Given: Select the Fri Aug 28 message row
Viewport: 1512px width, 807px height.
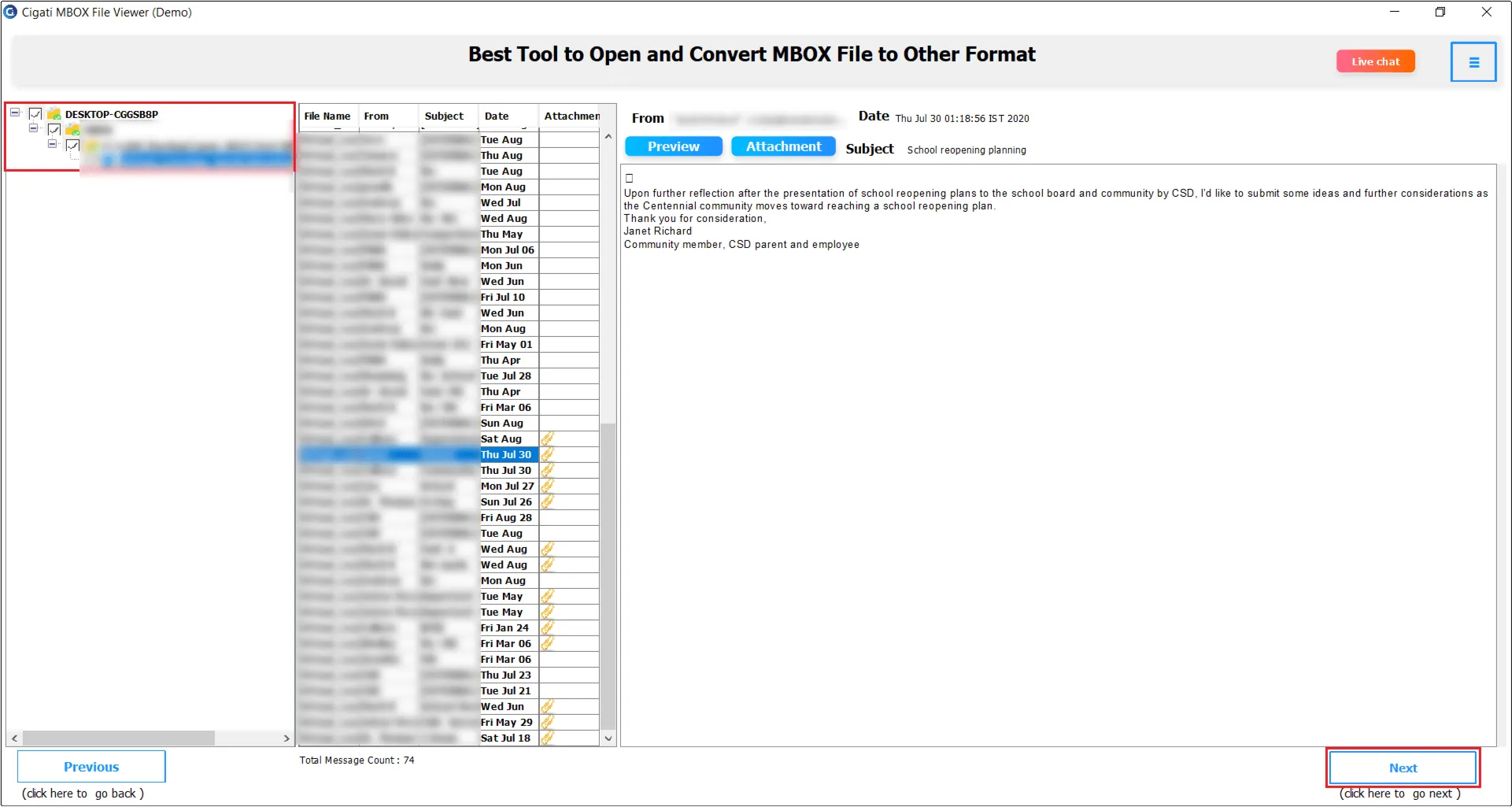Looking at the screenshot, I should pos(449,517).
